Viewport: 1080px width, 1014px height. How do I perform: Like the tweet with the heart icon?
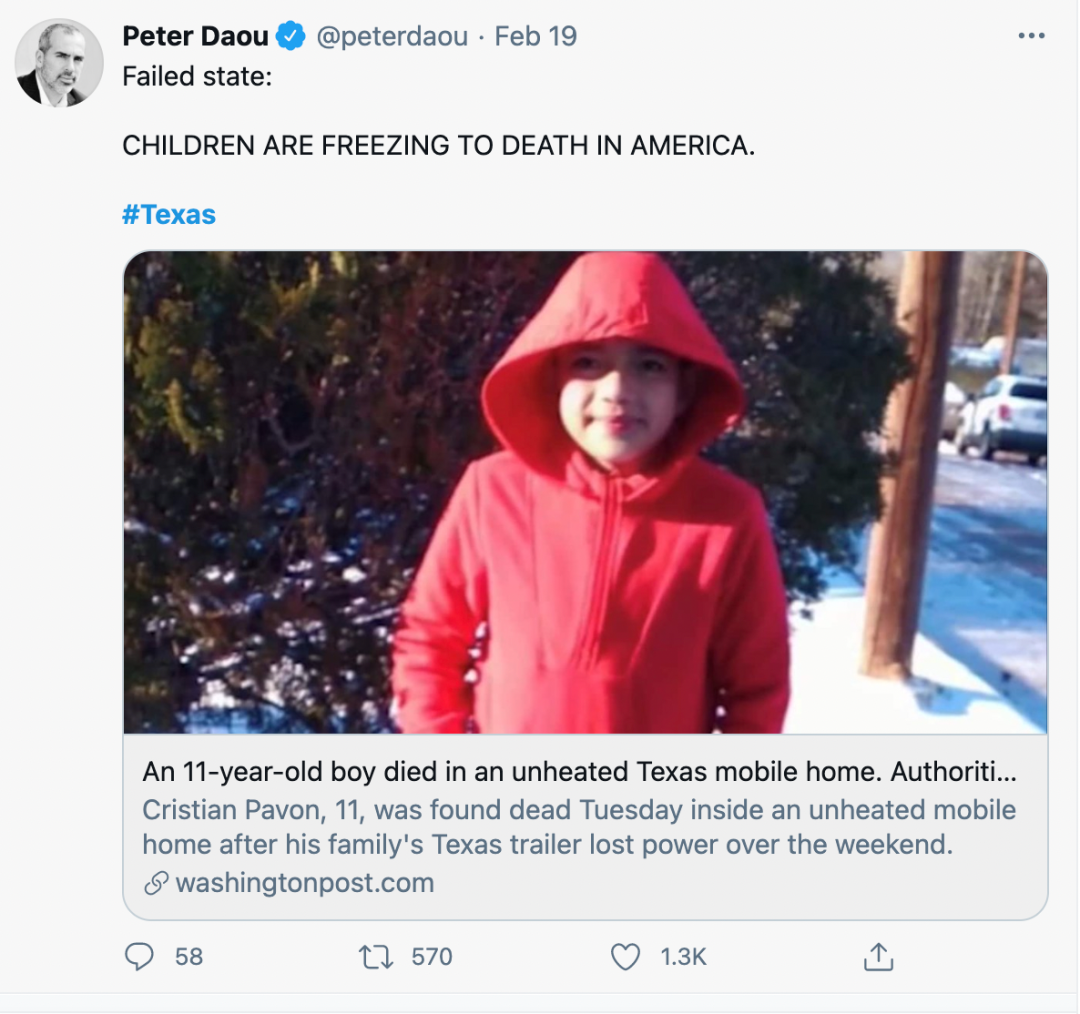(x=625, y=957)
